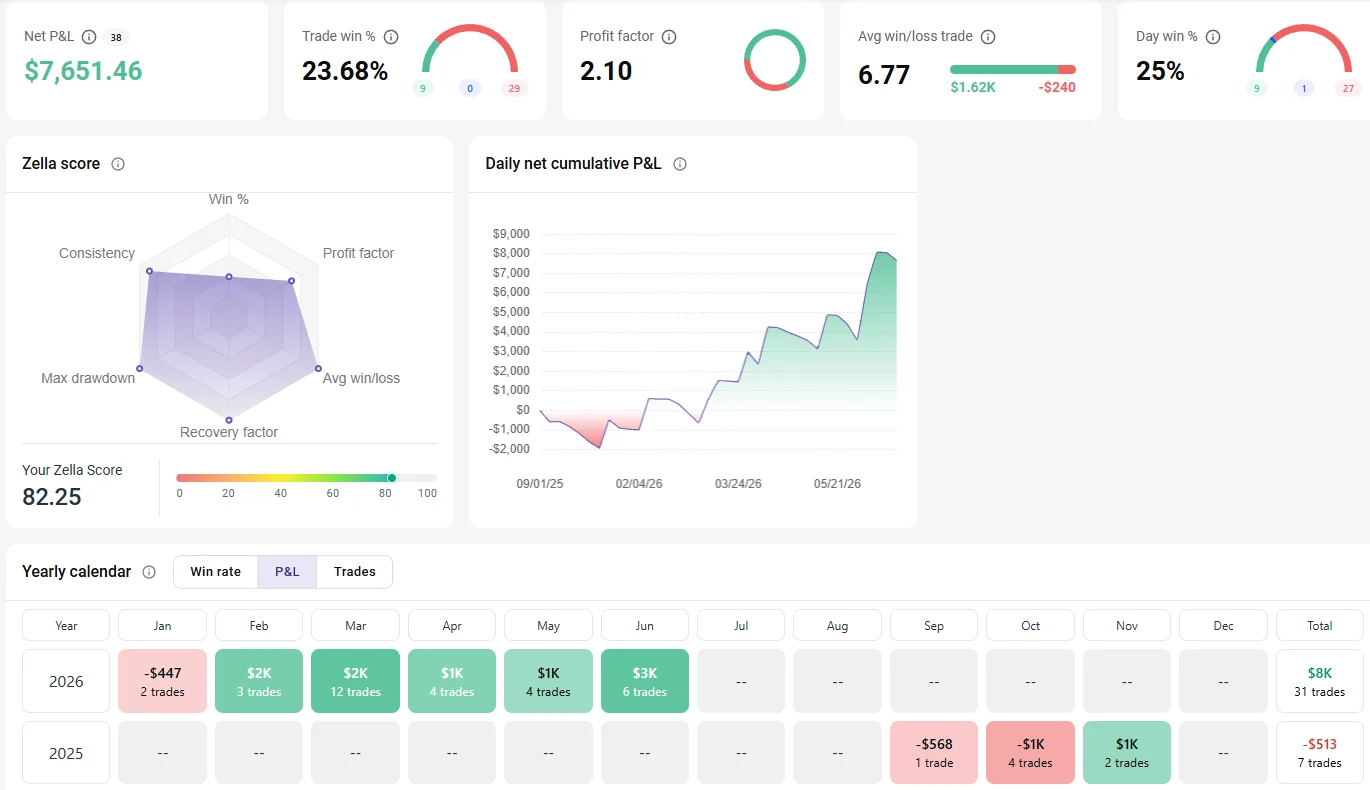Click the 38 trade count badge near Net P&L
Screen dimensions: 1370x790
point(116,38)
